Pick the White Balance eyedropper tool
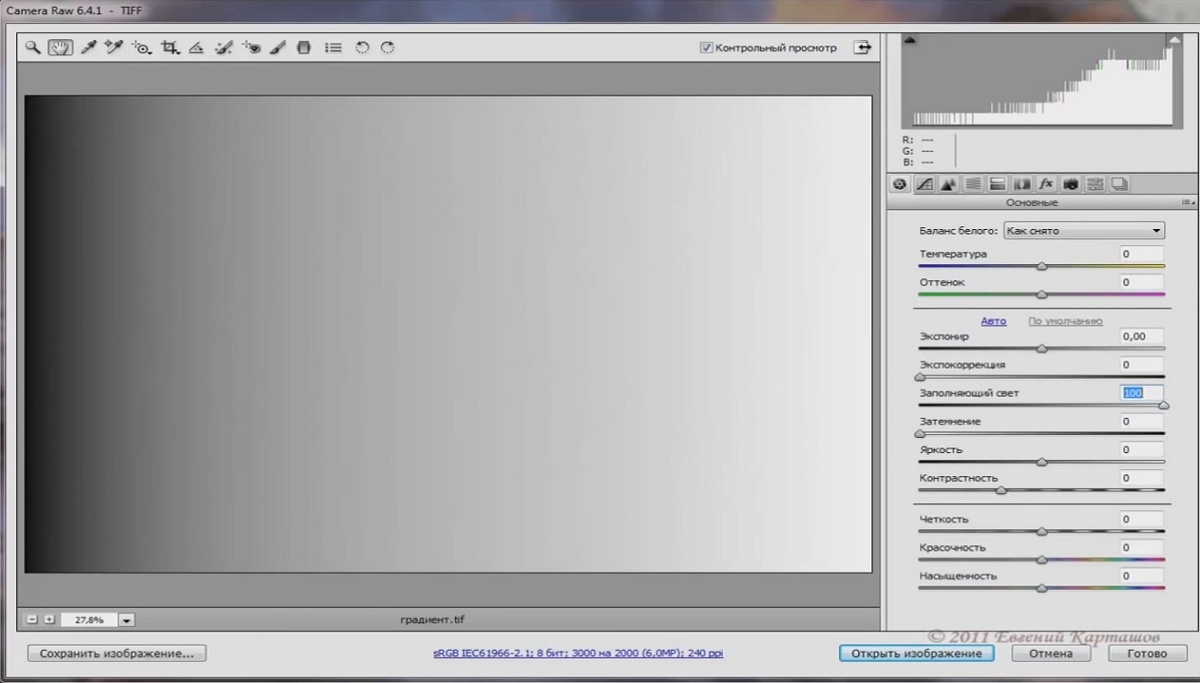This screenshot has height=683, width=1200. click(89, 47)
